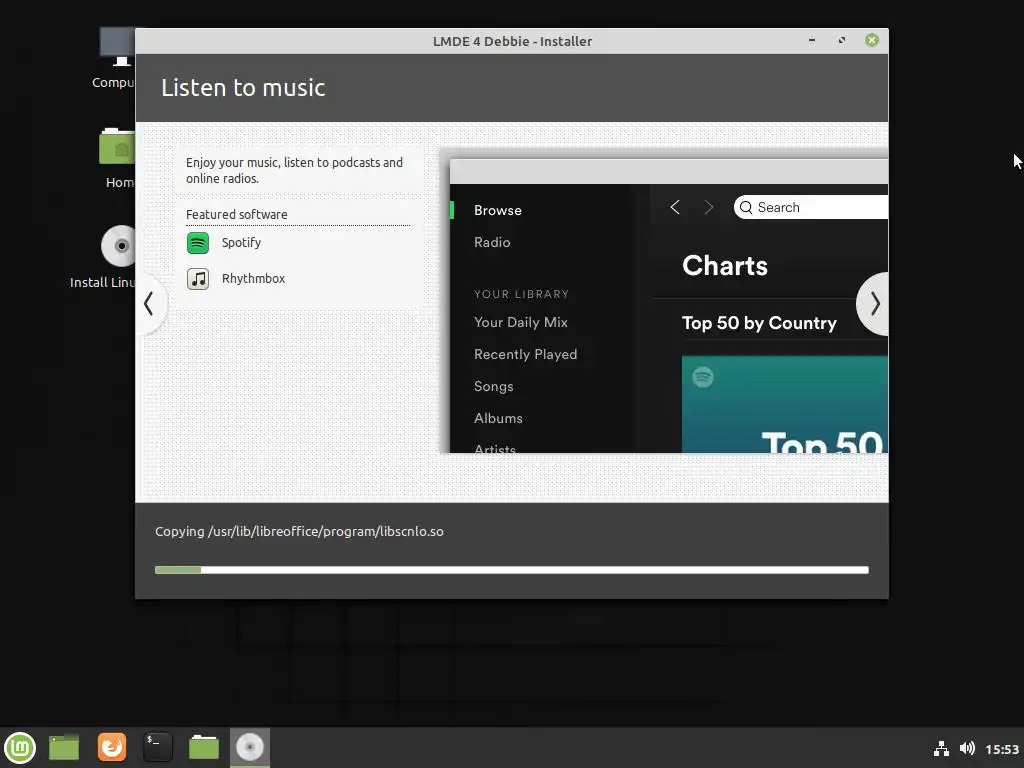The width and height of the screenshot is (1024, 768).
Task: Open the network connections tray icon
Action: 941,748
